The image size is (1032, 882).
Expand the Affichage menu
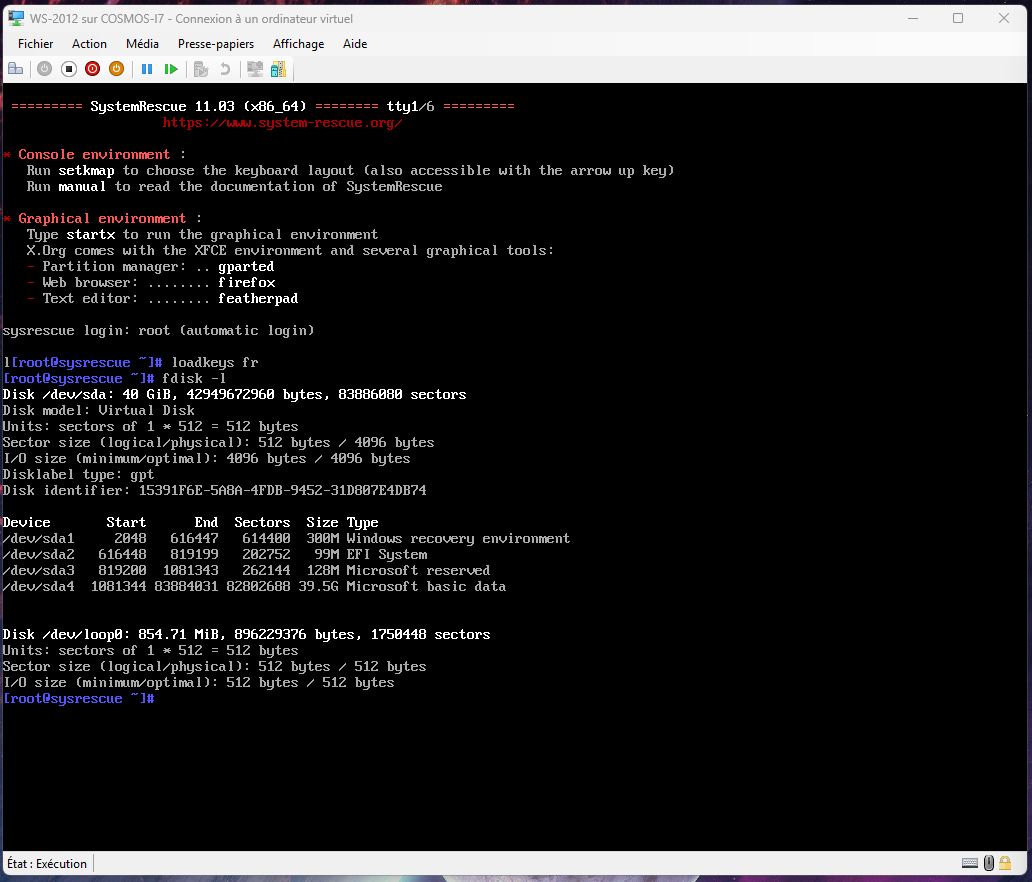[298, 44]
